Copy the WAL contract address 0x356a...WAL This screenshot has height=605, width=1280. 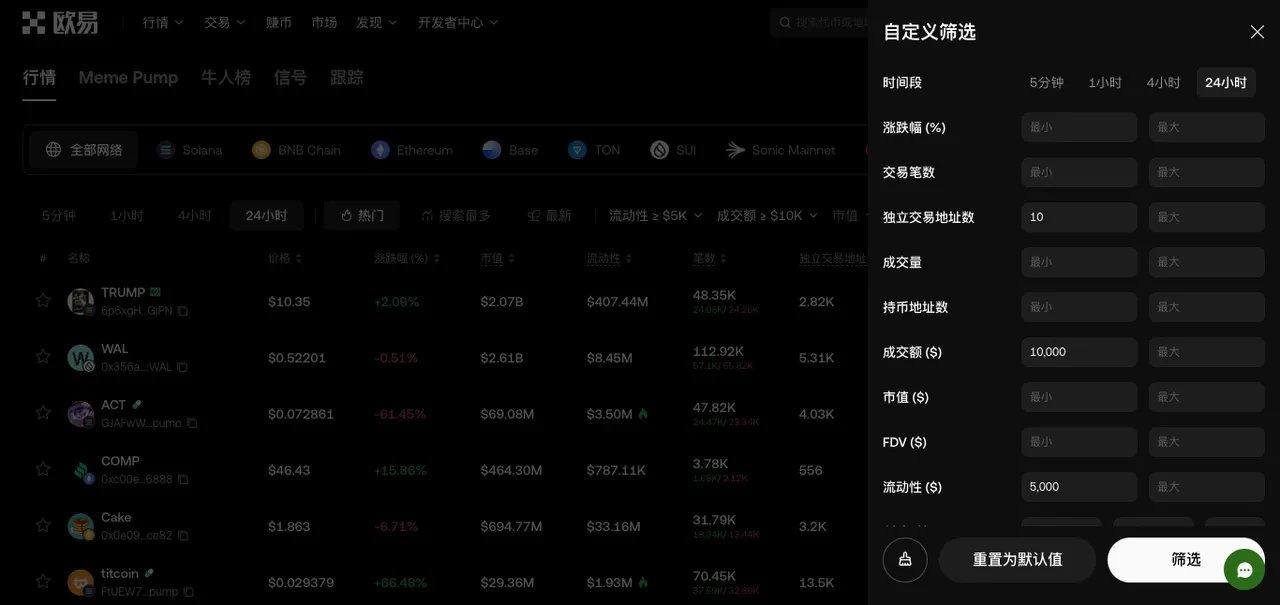pos(182,367)
